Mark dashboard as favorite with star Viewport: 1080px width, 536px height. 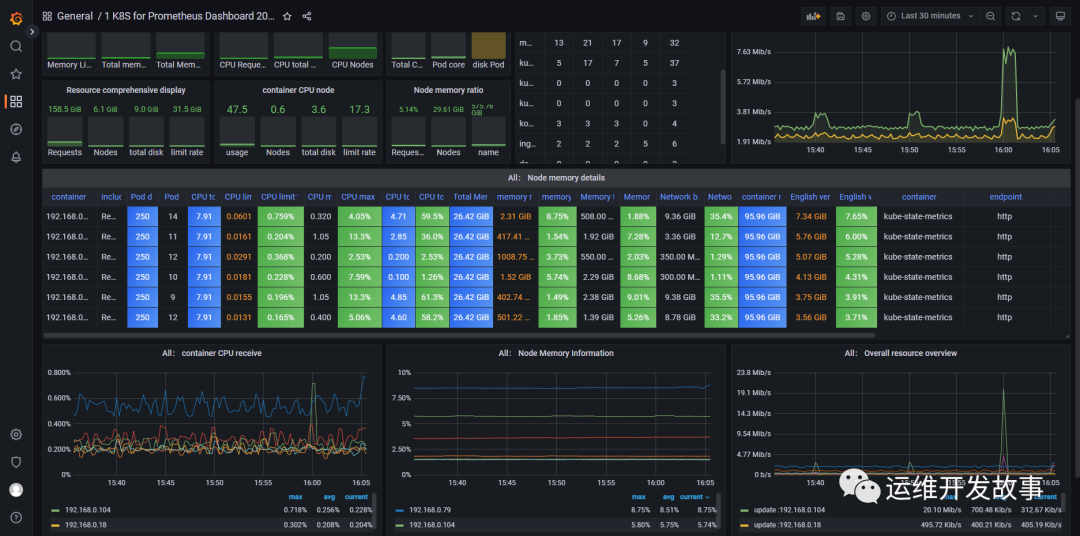pos(287,16)
